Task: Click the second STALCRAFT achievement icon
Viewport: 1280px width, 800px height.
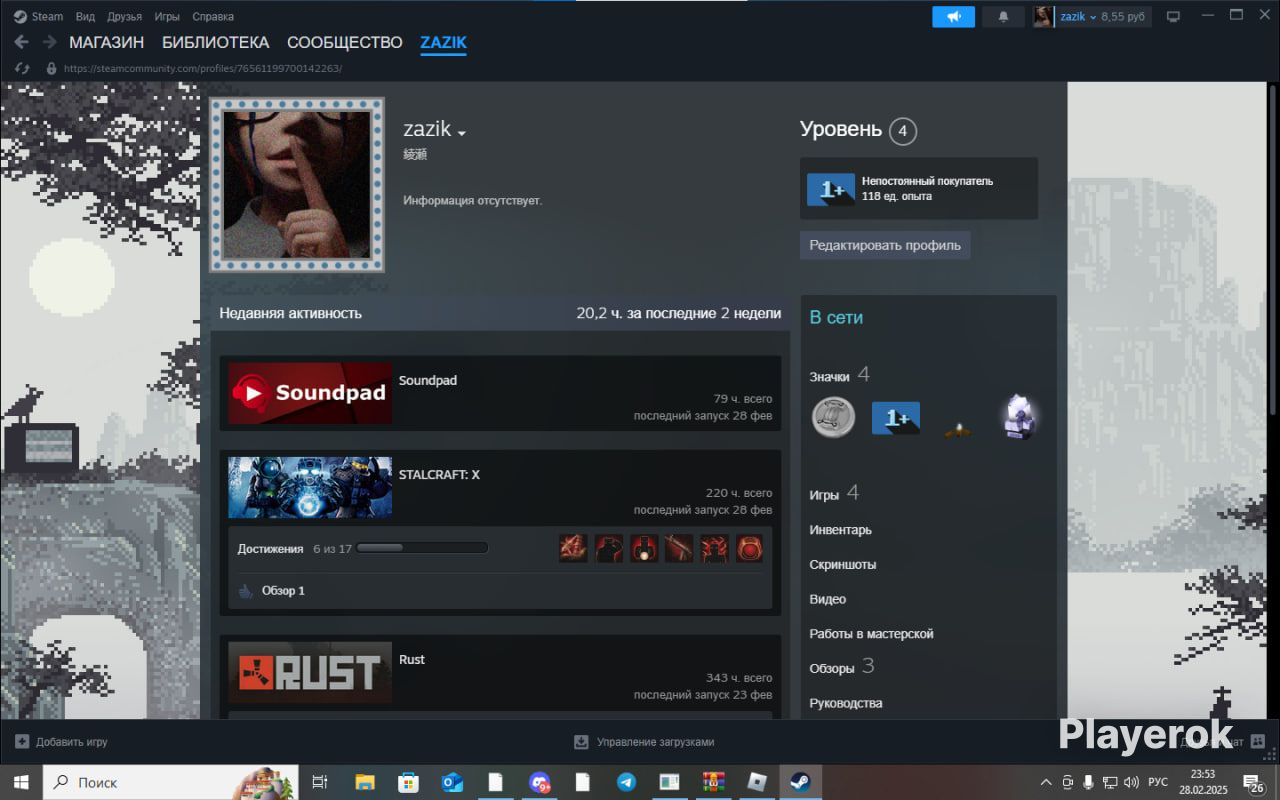Action: tap(609, 548)
